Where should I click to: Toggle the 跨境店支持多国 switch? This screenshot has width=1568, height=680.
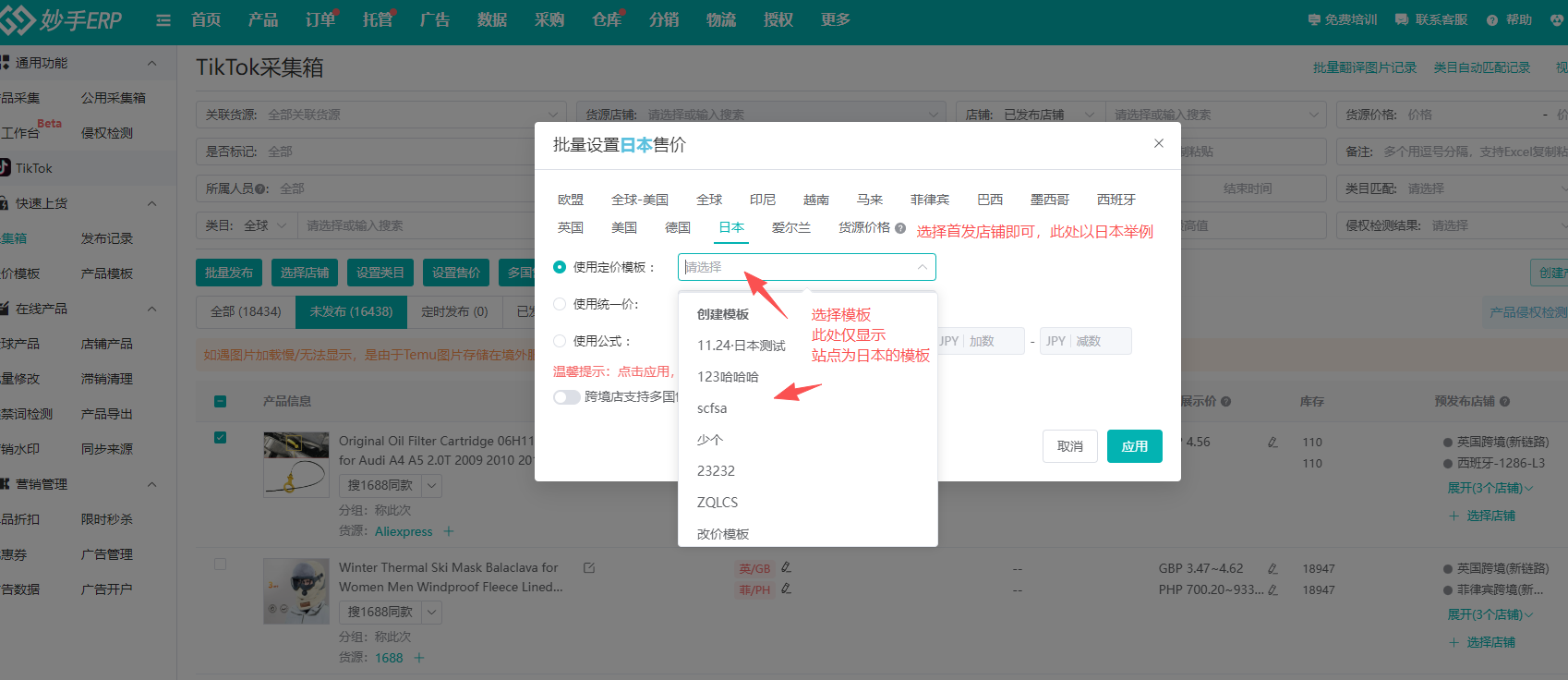566,397
